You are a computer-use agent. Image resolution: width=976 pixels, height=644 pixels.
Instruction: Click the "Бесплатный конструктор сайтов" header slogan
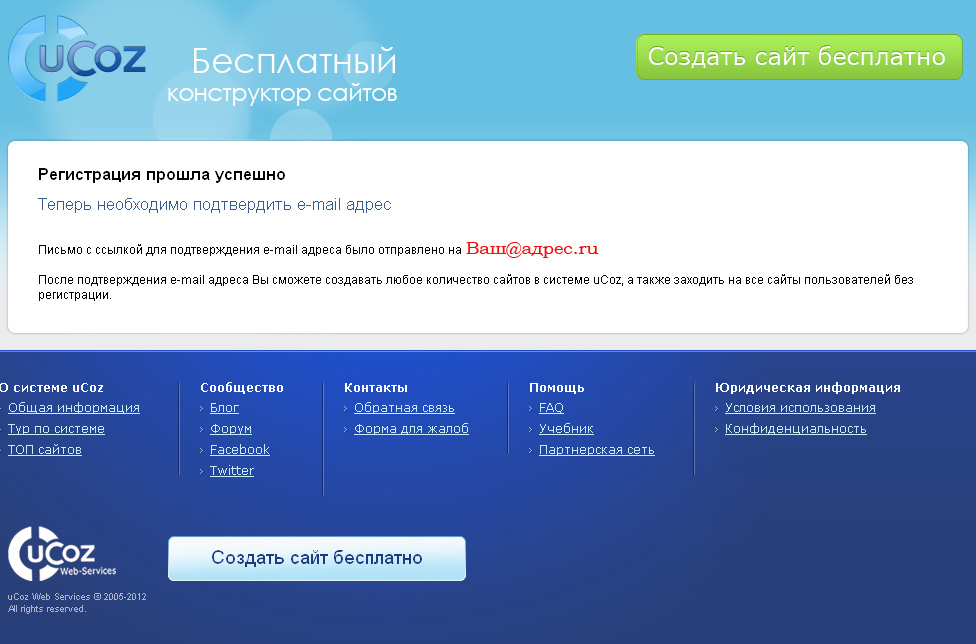(x=282, y=75)
